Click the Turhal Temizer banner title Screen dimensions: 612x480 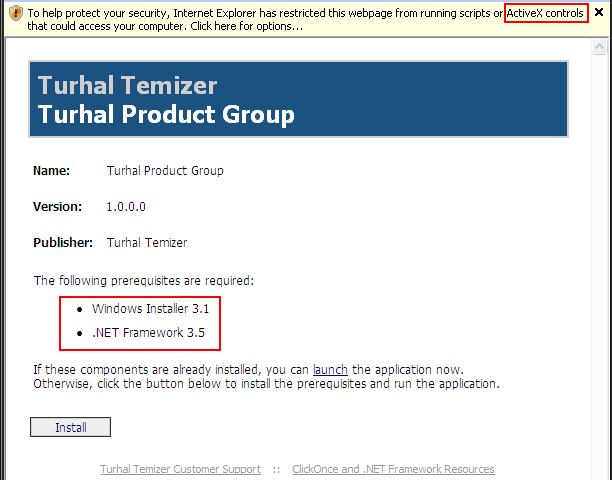click(x=127, y=85)
